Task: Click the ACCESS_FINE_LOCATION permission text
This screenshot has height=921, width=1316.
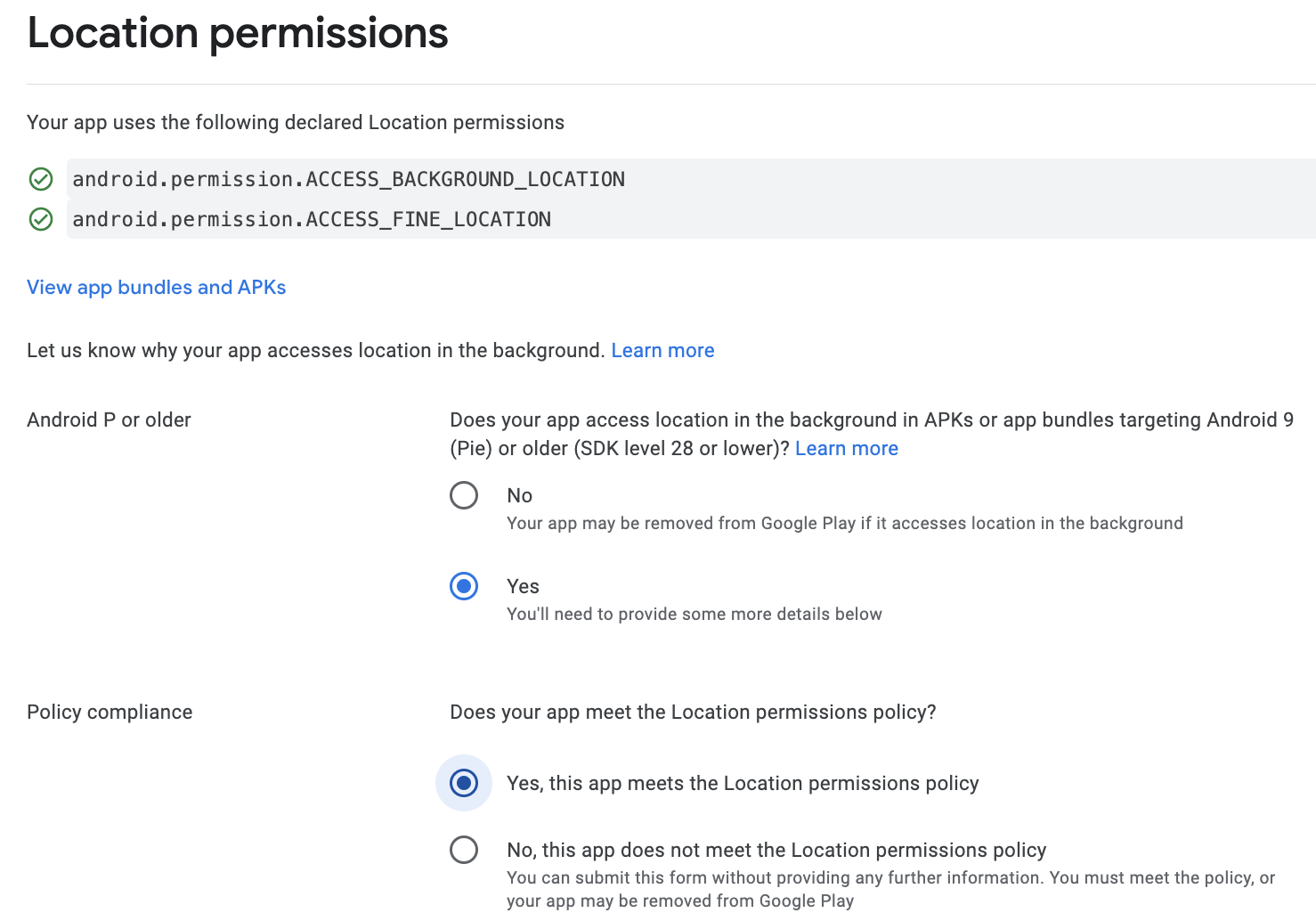Action: 312,219
